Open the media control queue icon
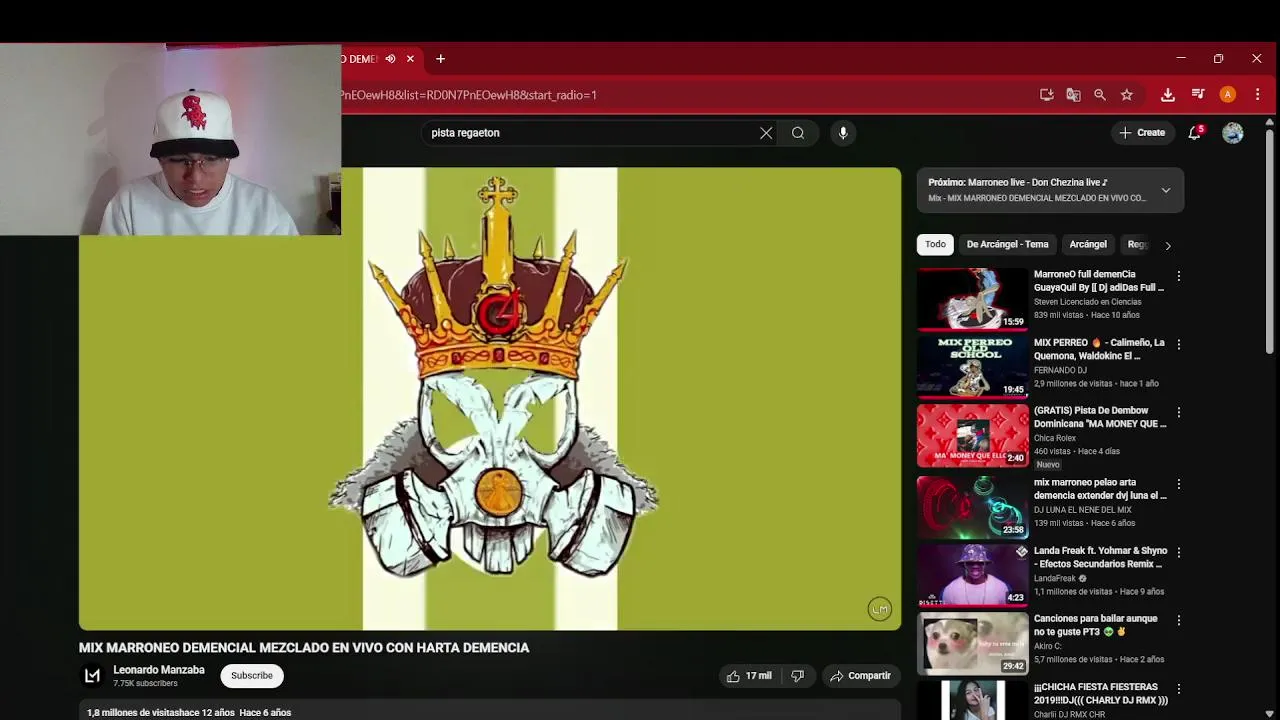 pyautogui.click(x=1198, y=95)
